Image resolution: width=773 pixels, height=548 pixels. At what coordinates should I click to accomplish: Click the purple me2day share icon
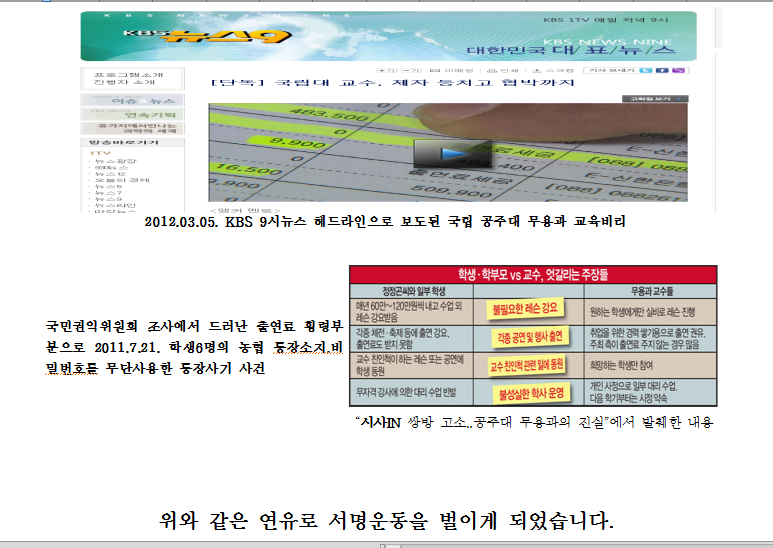(679, 70)
